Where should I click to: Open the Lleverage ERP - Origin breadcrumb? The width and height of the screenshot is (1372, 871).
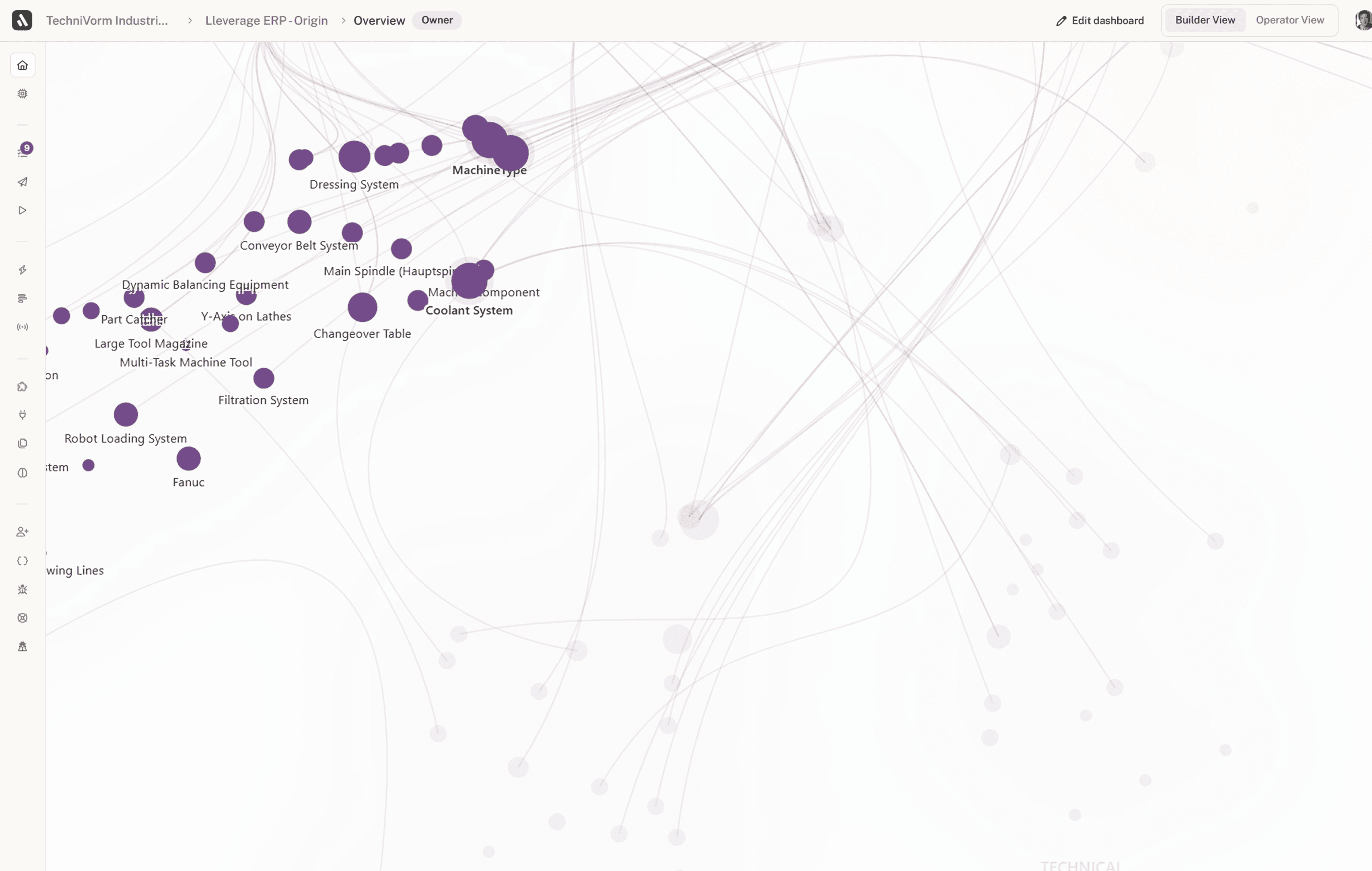pos(265,20)
